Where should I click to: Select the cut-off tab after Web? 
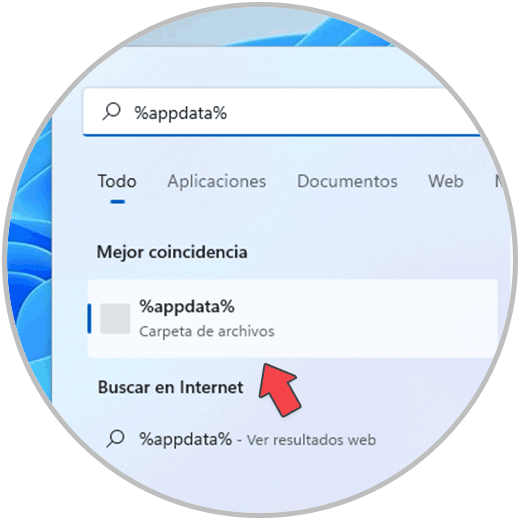point(499,182)
